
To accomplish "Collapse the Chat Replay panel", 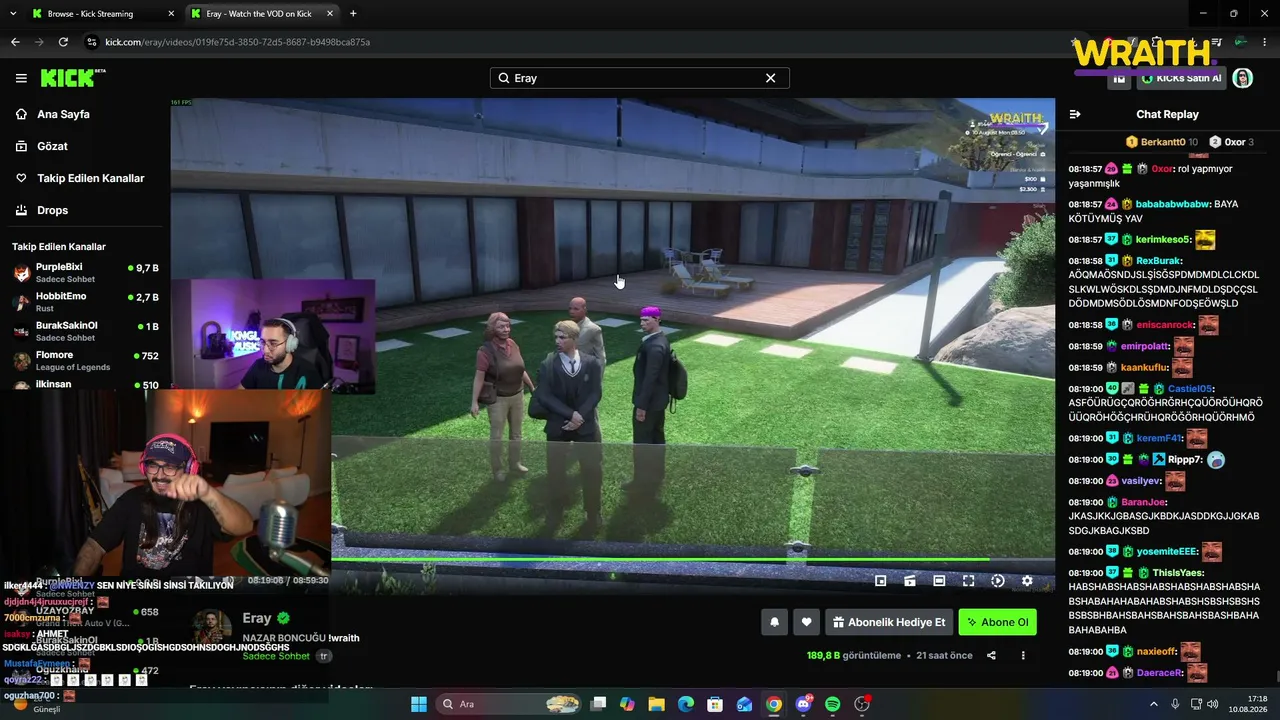I will (x=1075, y=114).
